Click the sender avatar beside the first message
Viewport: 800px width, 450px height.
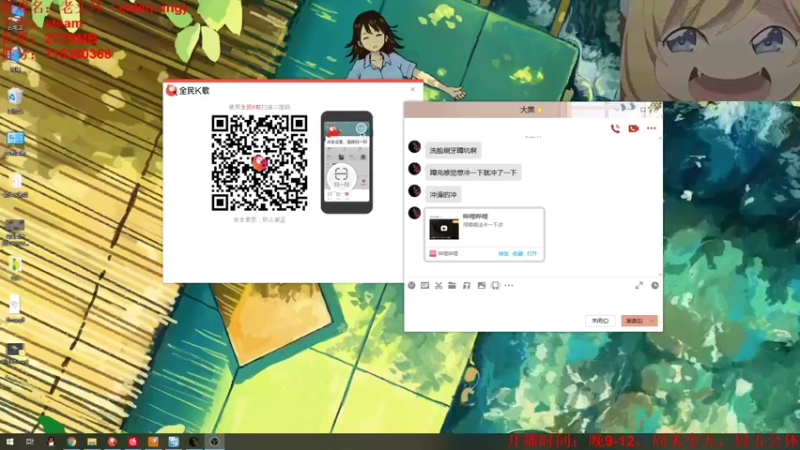coord(414,146)
